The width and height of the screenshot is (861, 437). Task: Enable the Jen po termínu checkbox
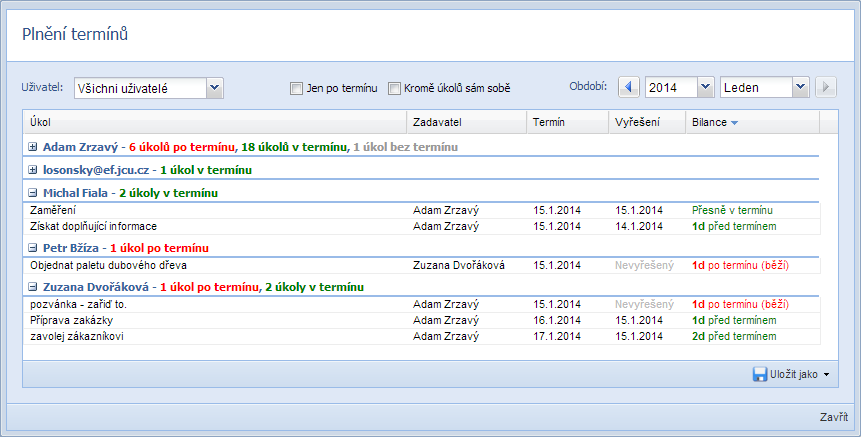296,88
